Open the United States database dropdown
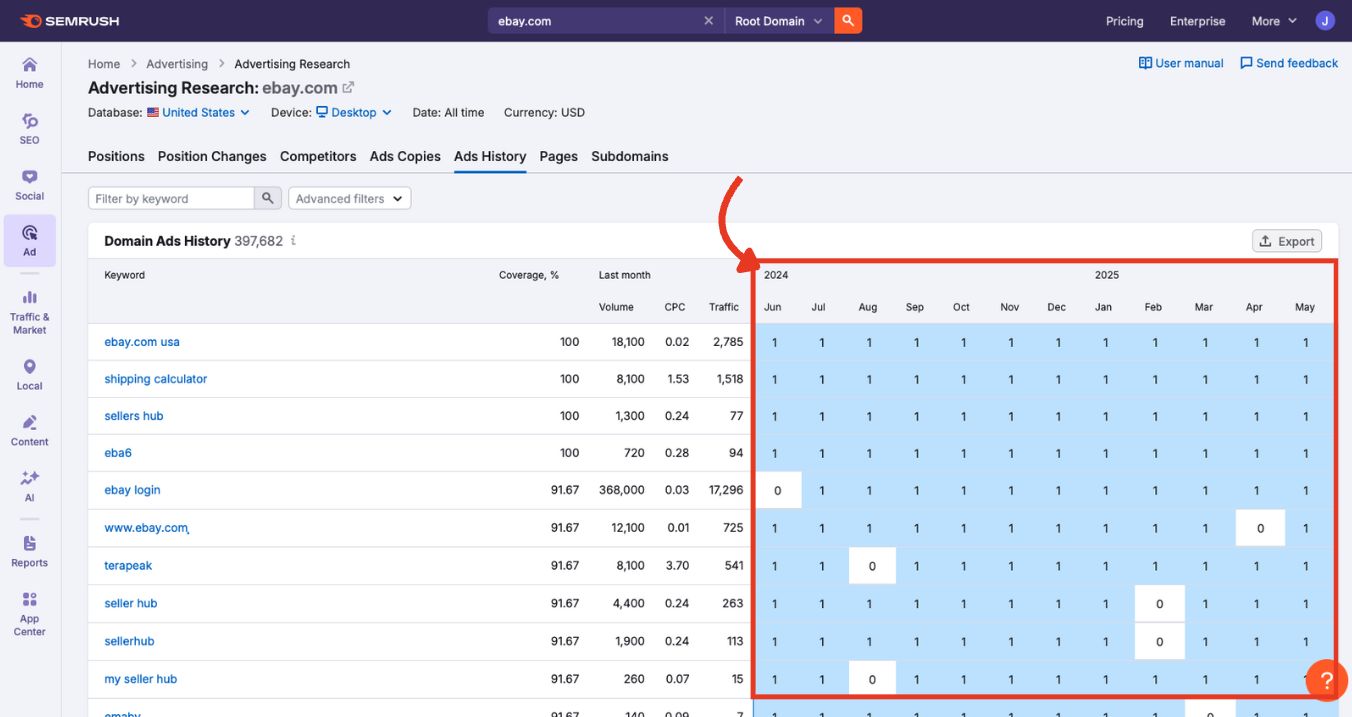 [x=199, y=113]
